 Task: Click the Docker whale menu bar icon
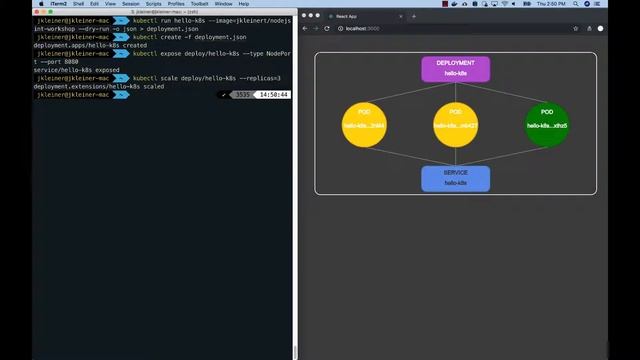click(x=454, y=4)
